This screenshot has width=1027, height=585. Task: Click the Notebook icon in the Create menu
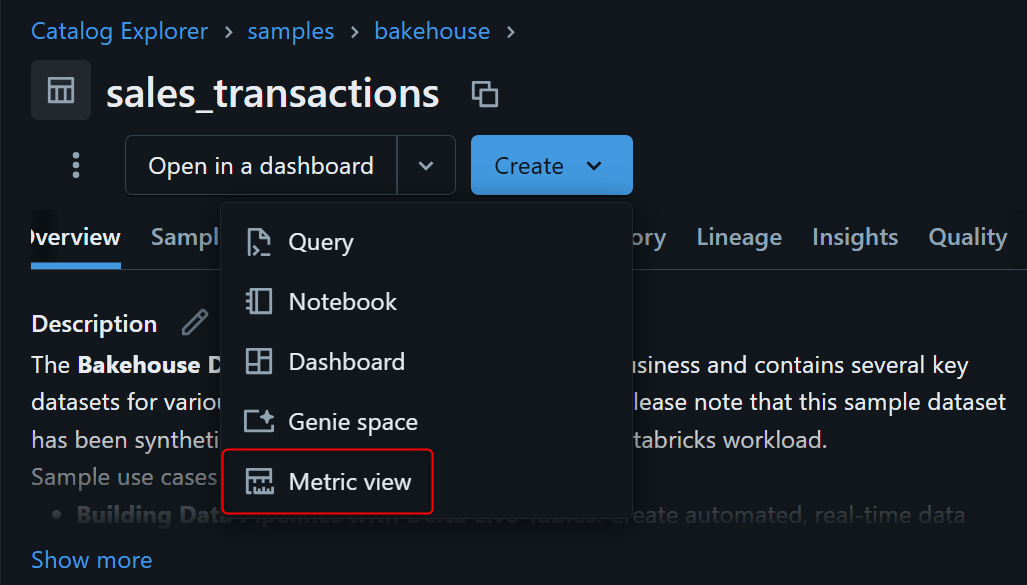[x=259, y=302]
